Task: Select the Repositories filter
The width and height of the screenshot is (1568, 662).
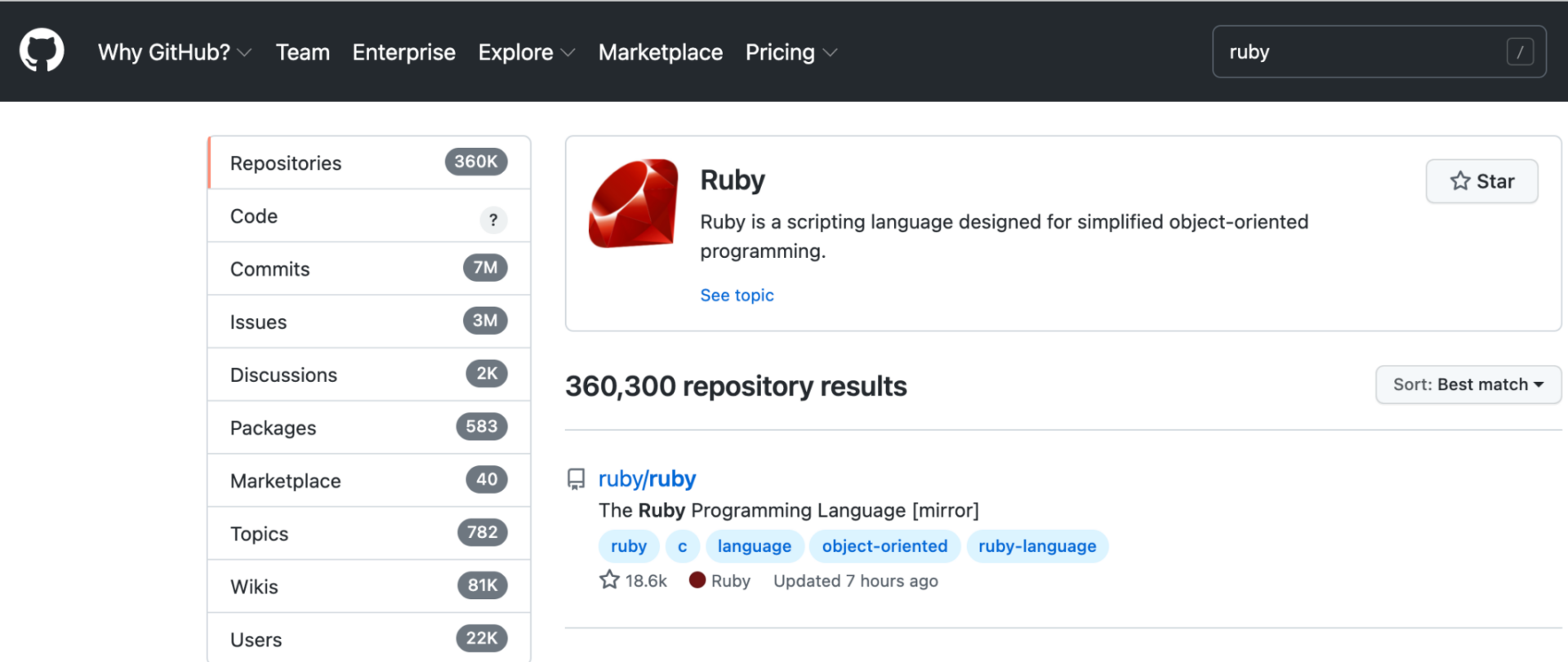Action: tap(369, 162)
